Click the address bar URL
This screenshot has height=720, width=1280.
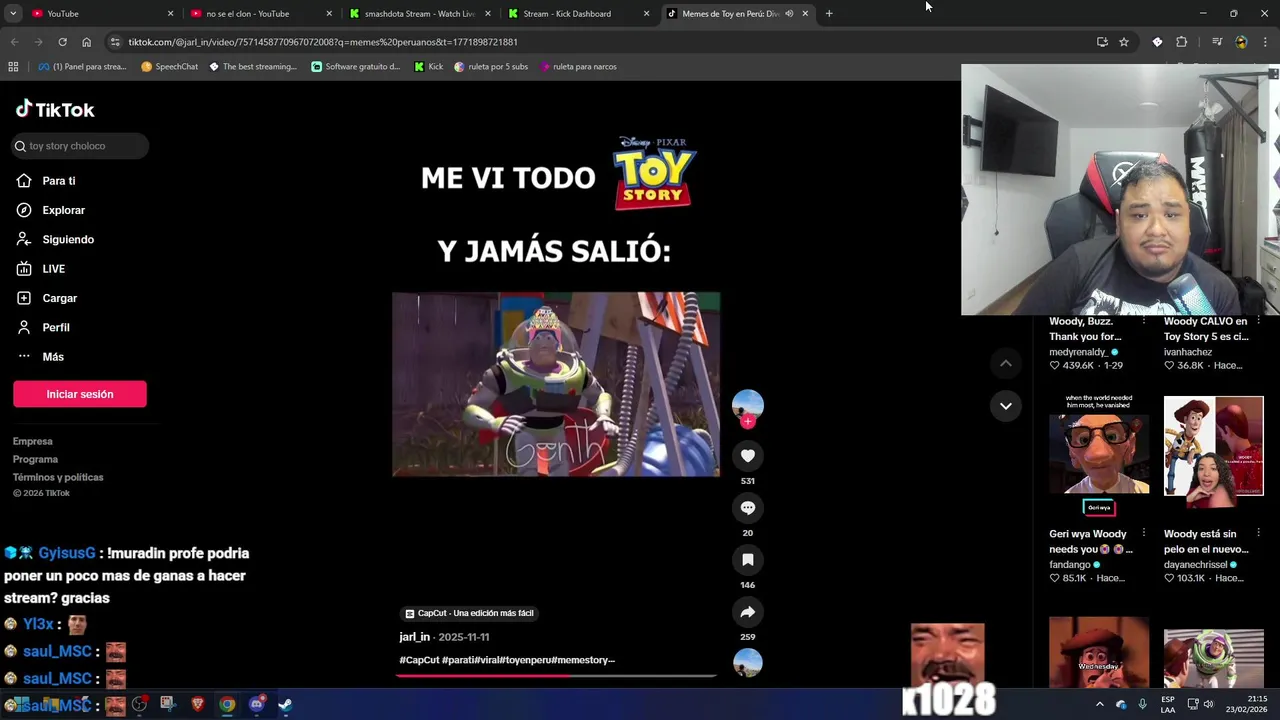(x=323, y=42)
